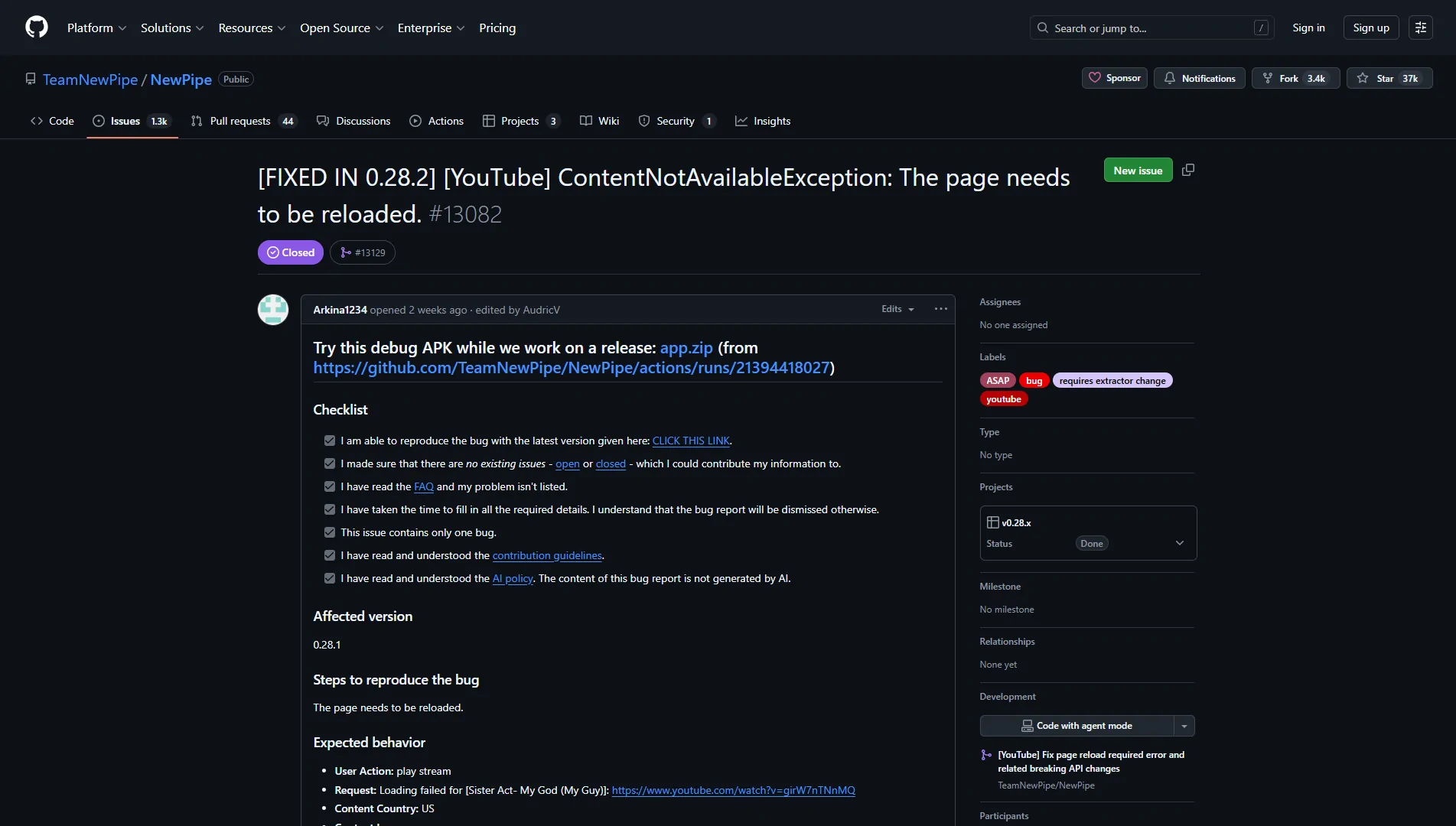Click the GitHub logo icon
The image size is (1456, 826).
37,28
